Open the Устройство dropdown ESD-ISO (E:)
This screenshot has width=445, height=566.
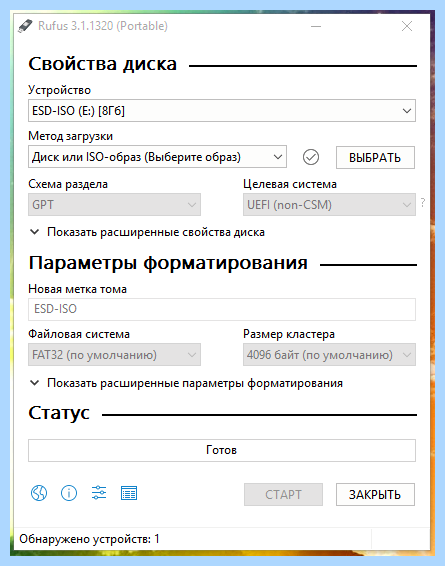(222, 110)
